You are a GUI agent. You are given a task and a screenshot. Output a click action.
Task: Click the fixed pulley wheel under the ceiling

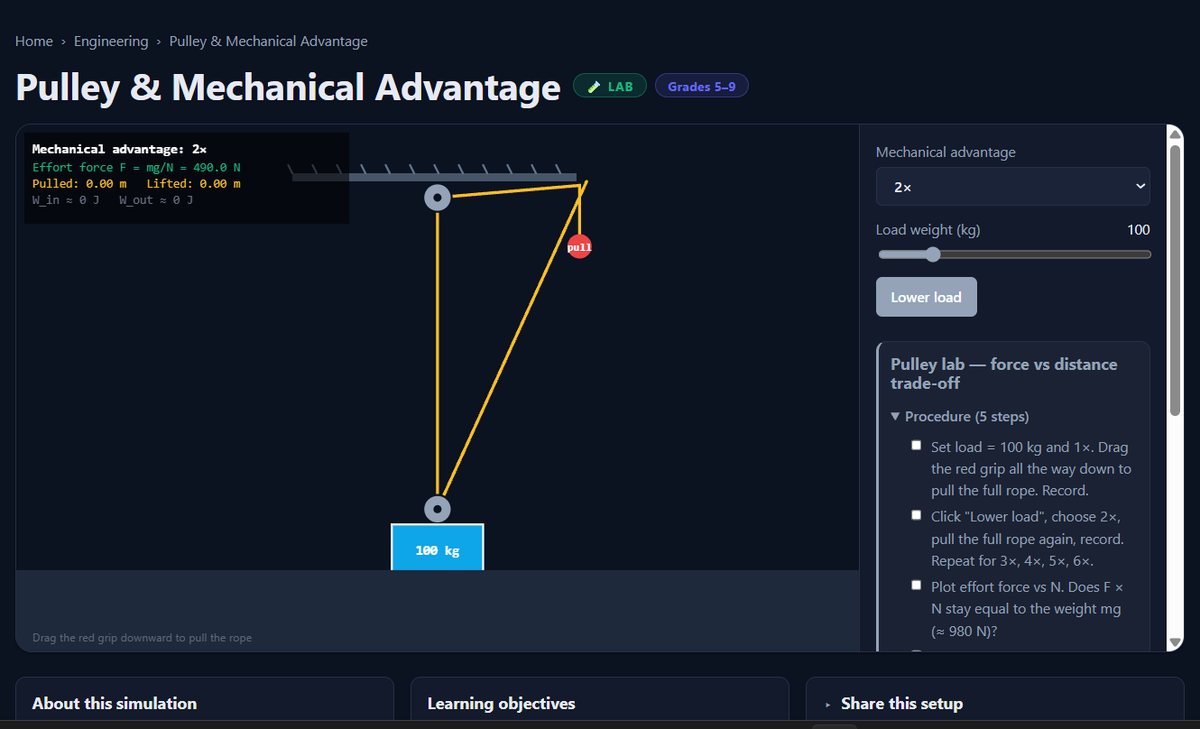[437, 197]
